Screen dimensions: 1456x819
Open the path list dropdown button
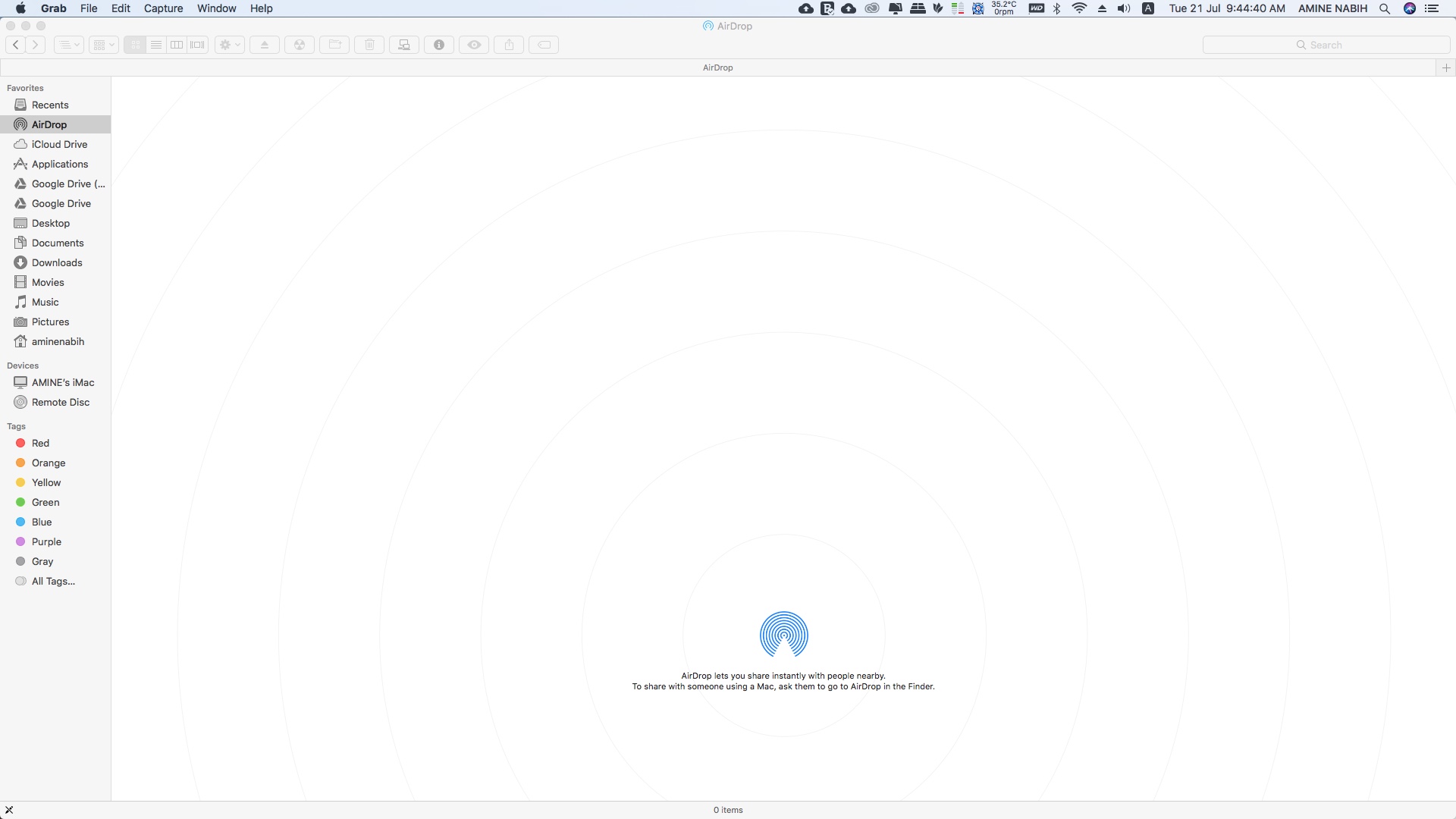click(68, 45)
